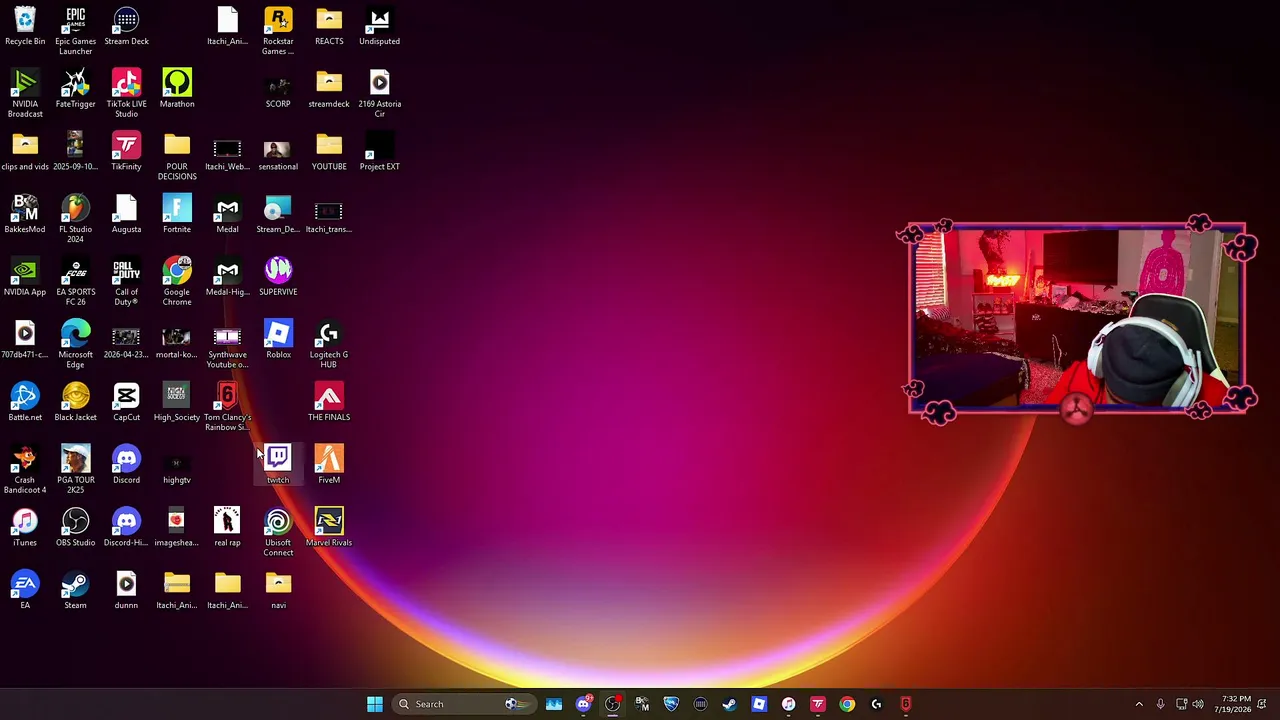Select the Marvel Rivals desktop shortcut
The image size is (1280, 720).
tap(329, 528)
